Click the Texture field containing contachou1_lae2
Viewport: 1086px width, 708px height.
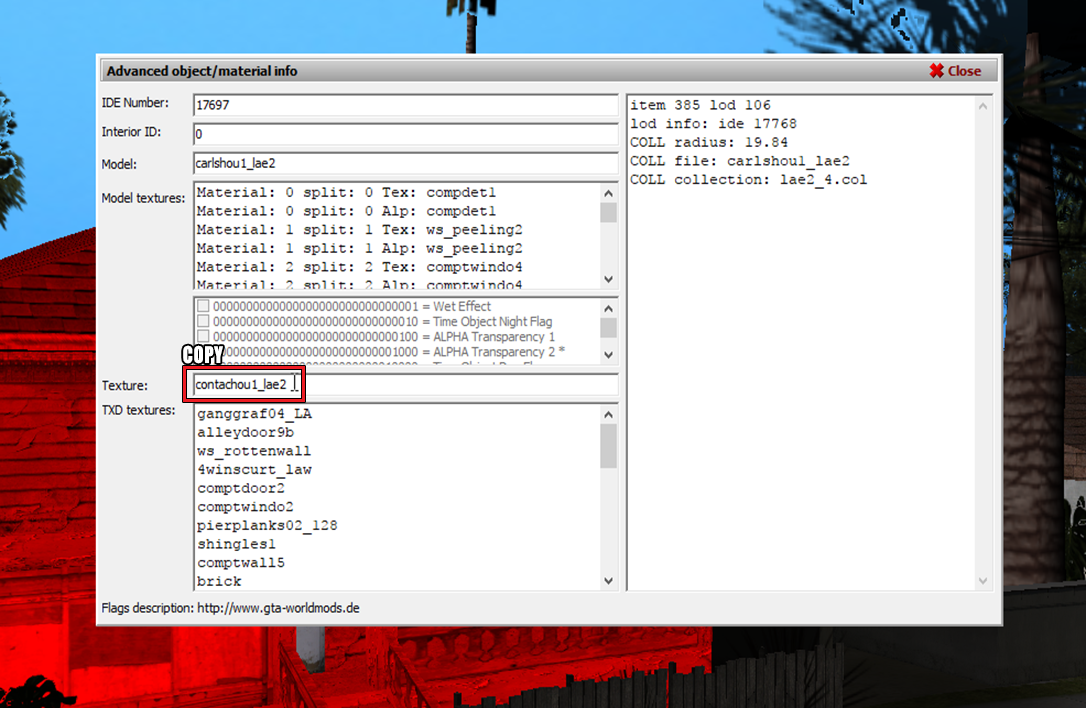pos(405,384)
